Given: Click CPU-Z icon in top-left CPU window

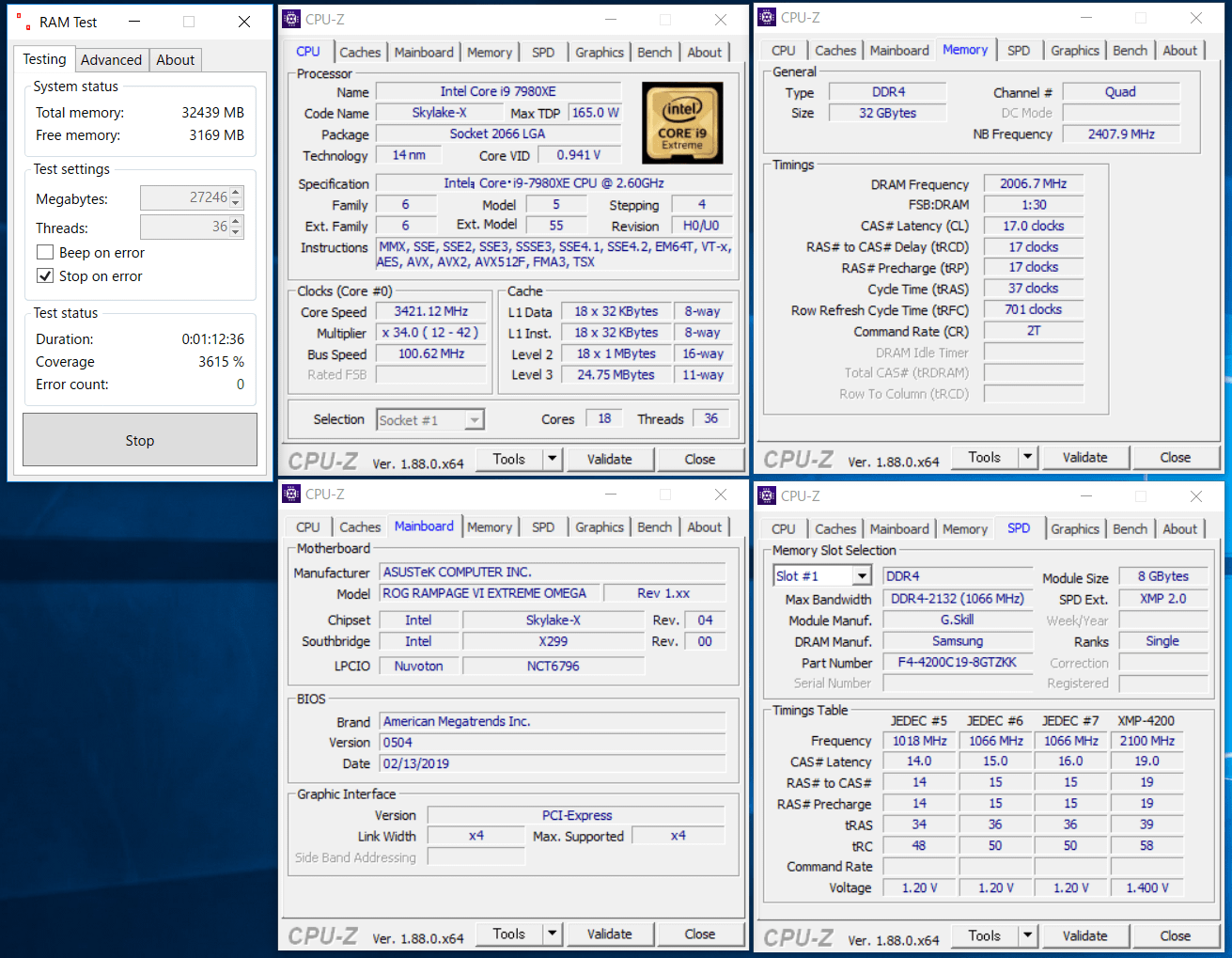Looking at the screenshot, I should pyautogui.click(x=292, y=19).
